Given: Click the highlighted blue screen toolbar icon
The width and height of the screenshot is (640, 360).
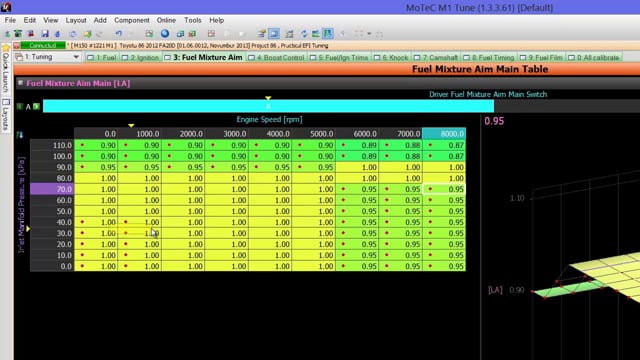Looking at the screenshot, I should [274, 34].
